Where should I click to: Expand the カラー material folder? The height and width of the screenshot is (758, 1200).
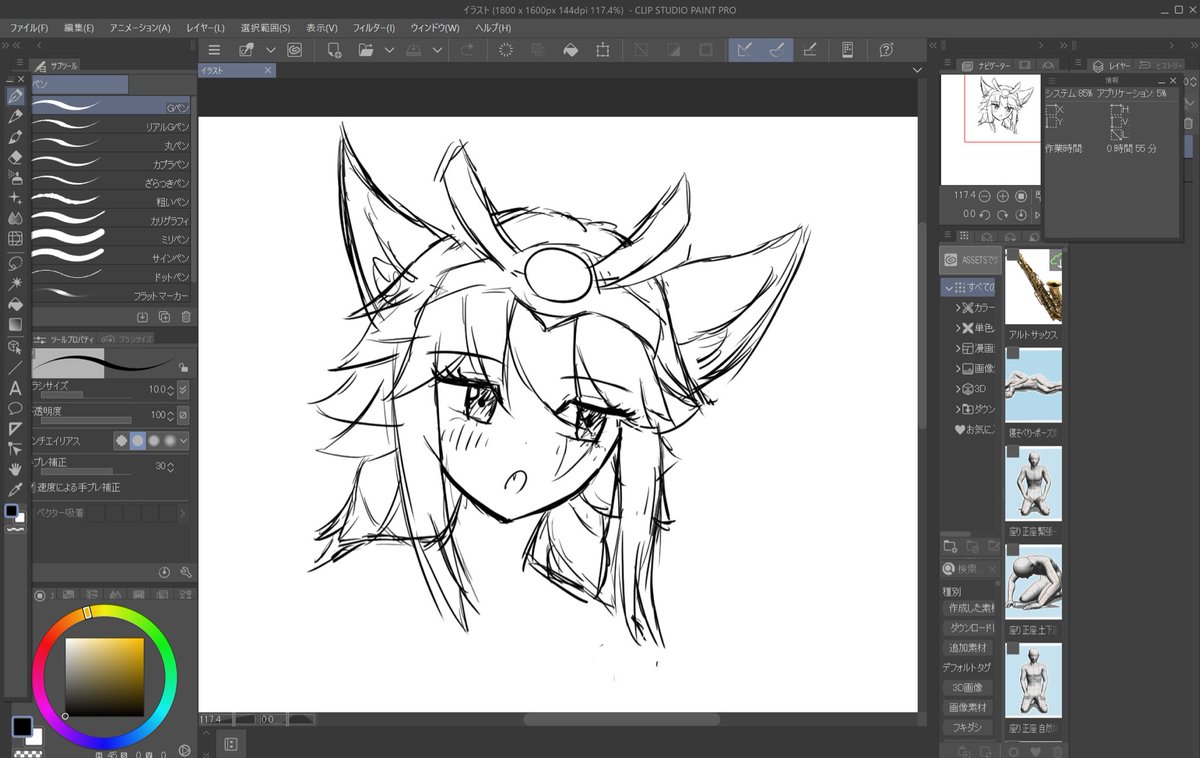tap(958, 308)
